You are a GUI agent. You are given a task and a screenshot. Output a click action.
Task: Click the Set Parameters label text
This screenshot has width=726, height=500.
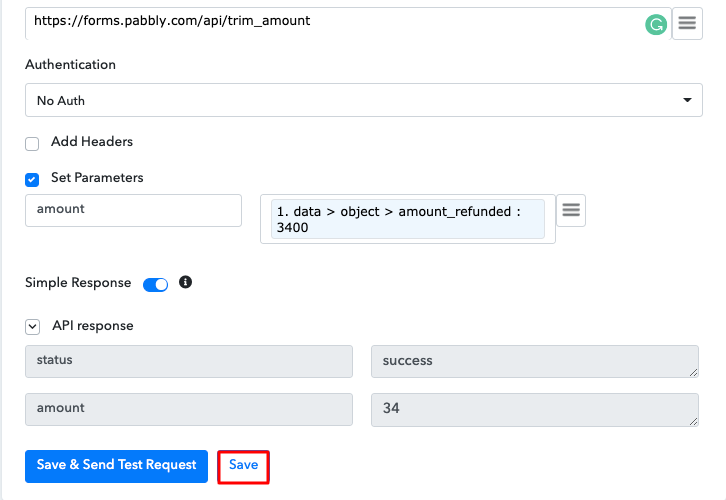click(97, 178)
